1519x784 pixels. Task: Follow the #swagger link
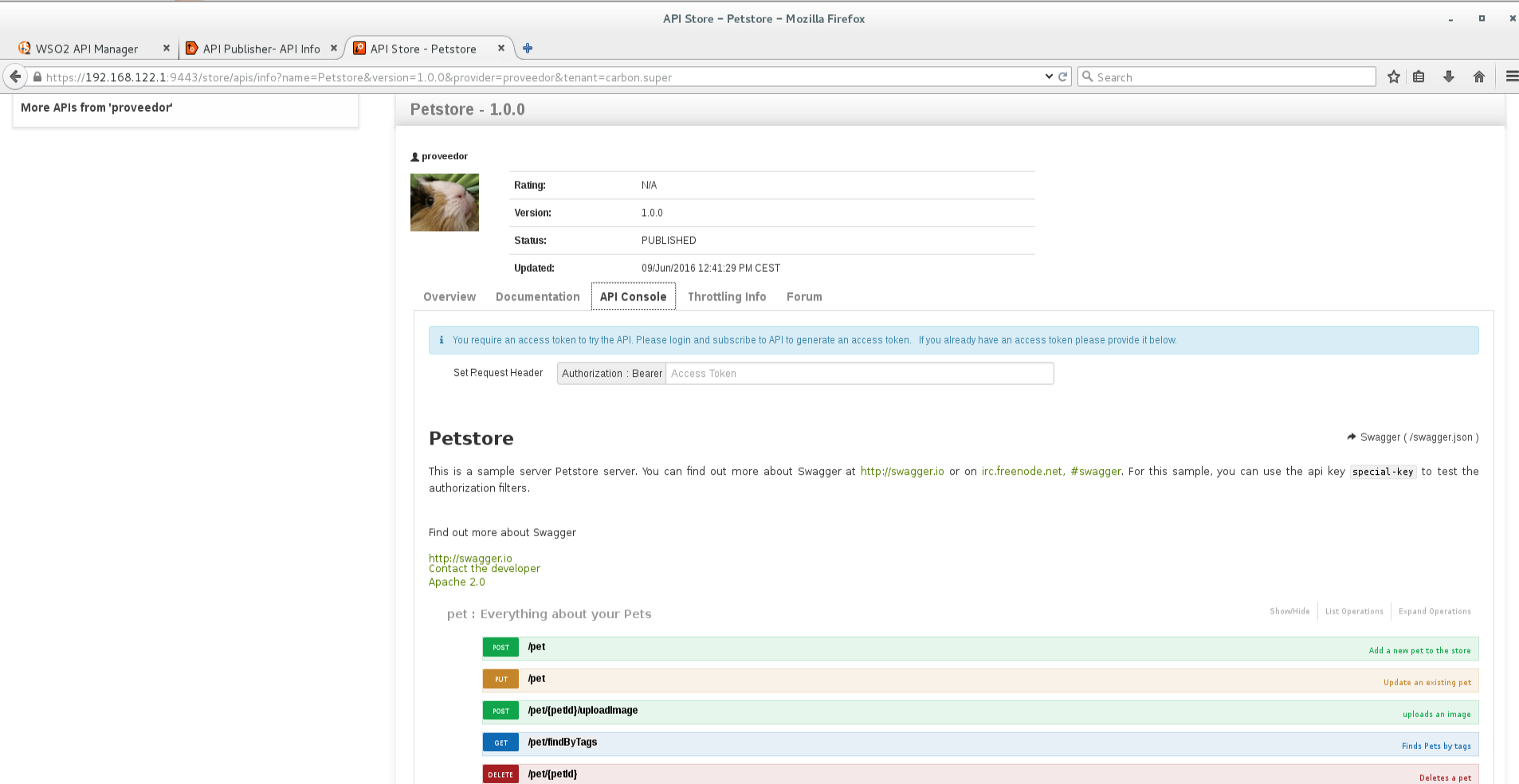point(1096,472)
